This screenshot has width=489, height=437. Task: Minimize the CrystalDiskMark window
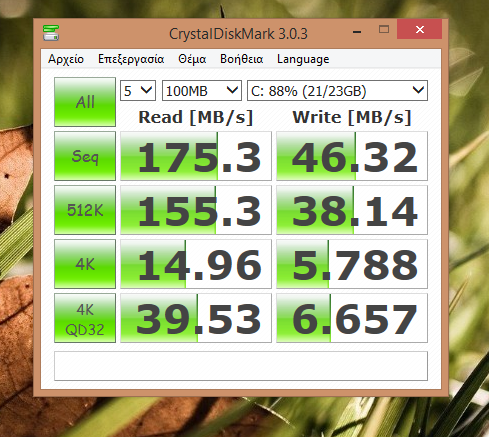pyautogui.click(x=357, y=32)
